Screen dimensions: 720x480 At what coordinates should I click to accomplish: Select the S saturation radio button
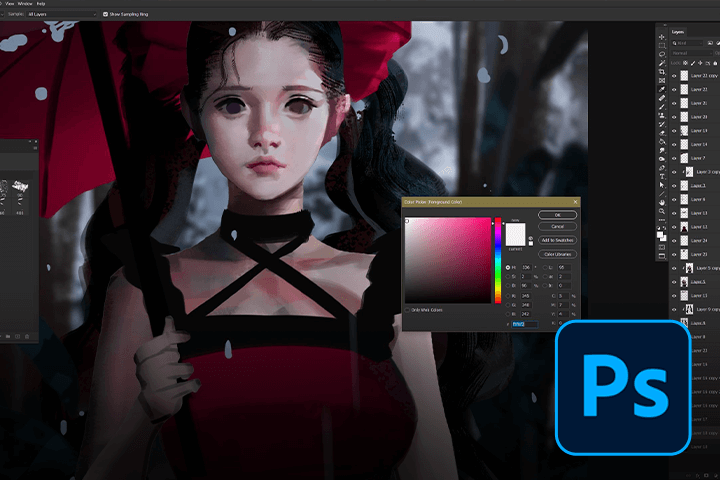click(x=508, y=277)
